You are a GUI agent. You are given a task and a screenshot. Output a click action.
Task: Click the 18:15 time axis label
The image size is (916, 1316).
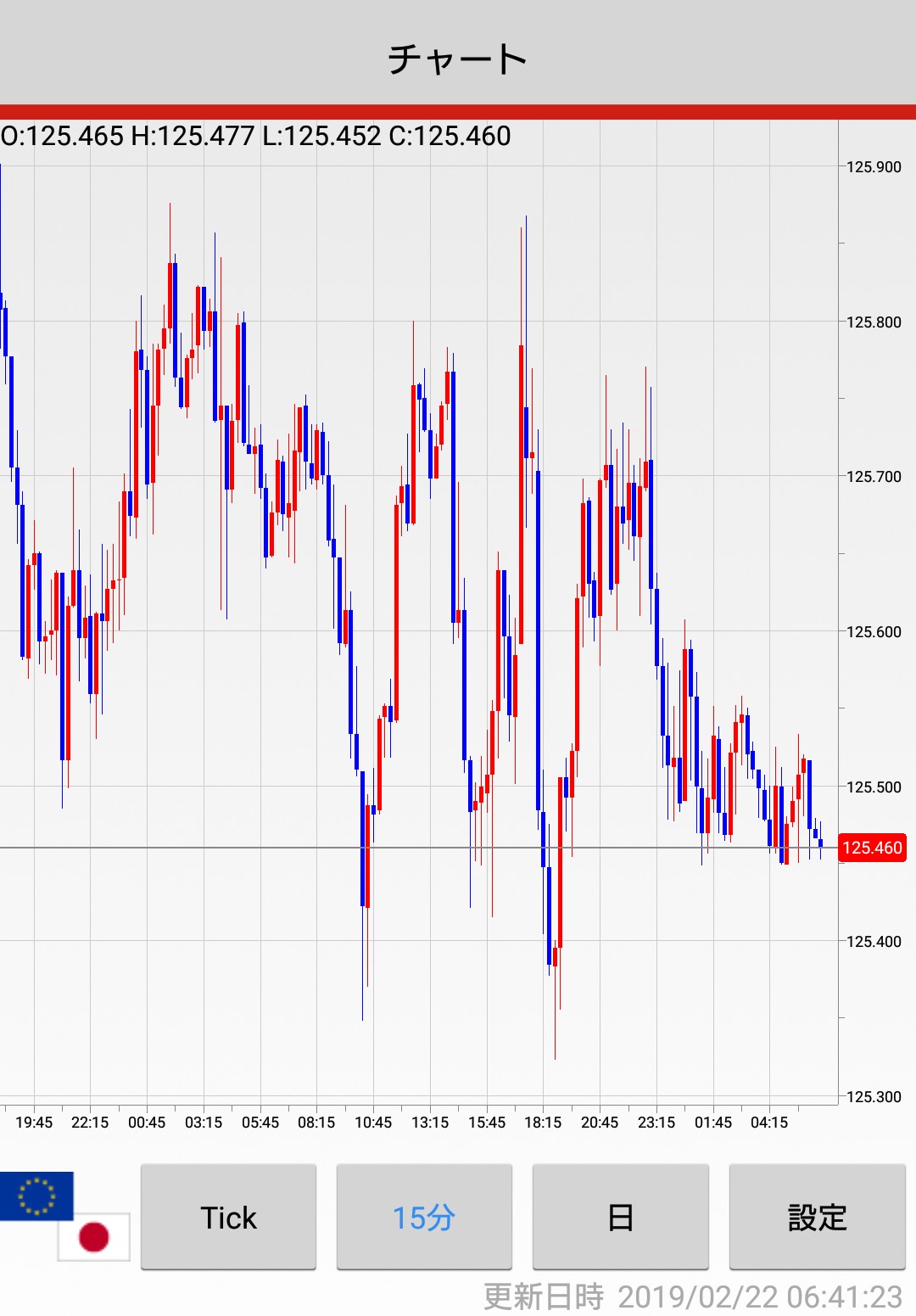[543, 1123]
